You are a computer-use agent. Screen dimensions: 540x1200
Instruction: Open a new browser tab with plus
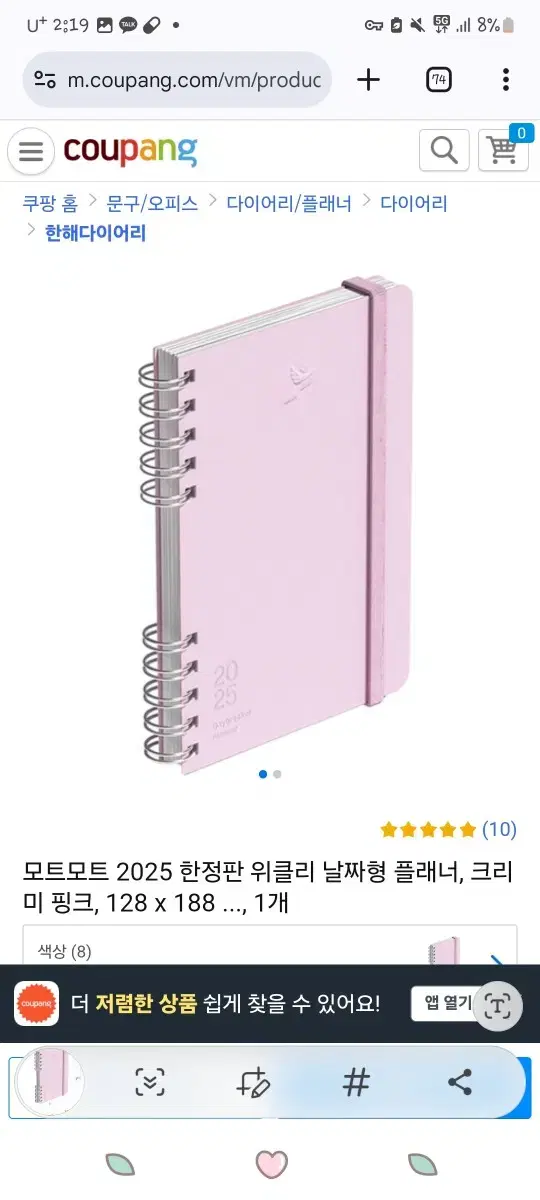[368, 80]
